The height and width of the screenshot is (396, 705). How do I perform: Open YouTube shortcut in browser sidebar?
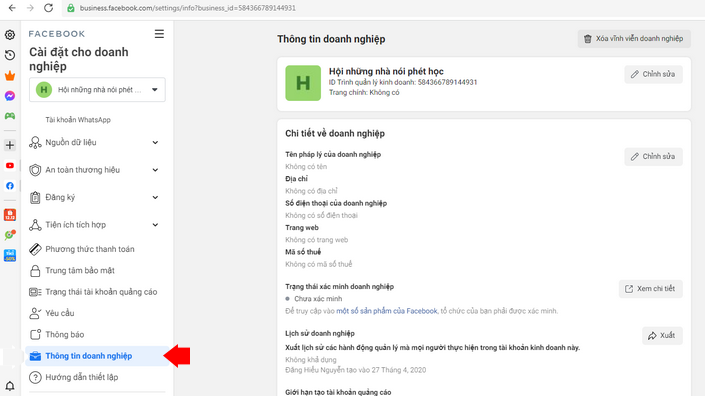(10, 165)
